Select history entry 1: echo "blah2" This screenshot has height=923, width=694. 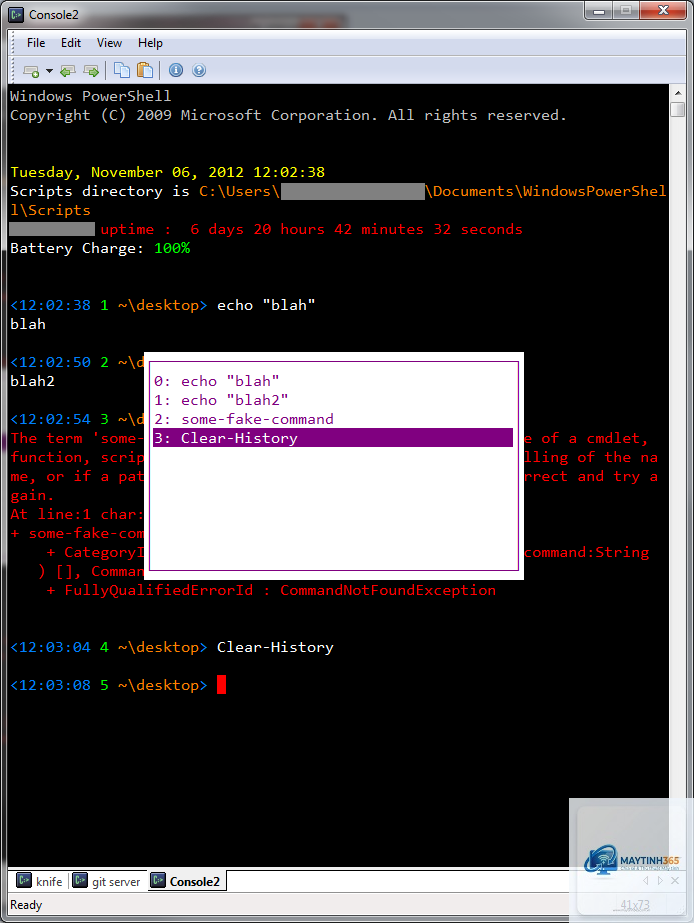click(333, 400)
